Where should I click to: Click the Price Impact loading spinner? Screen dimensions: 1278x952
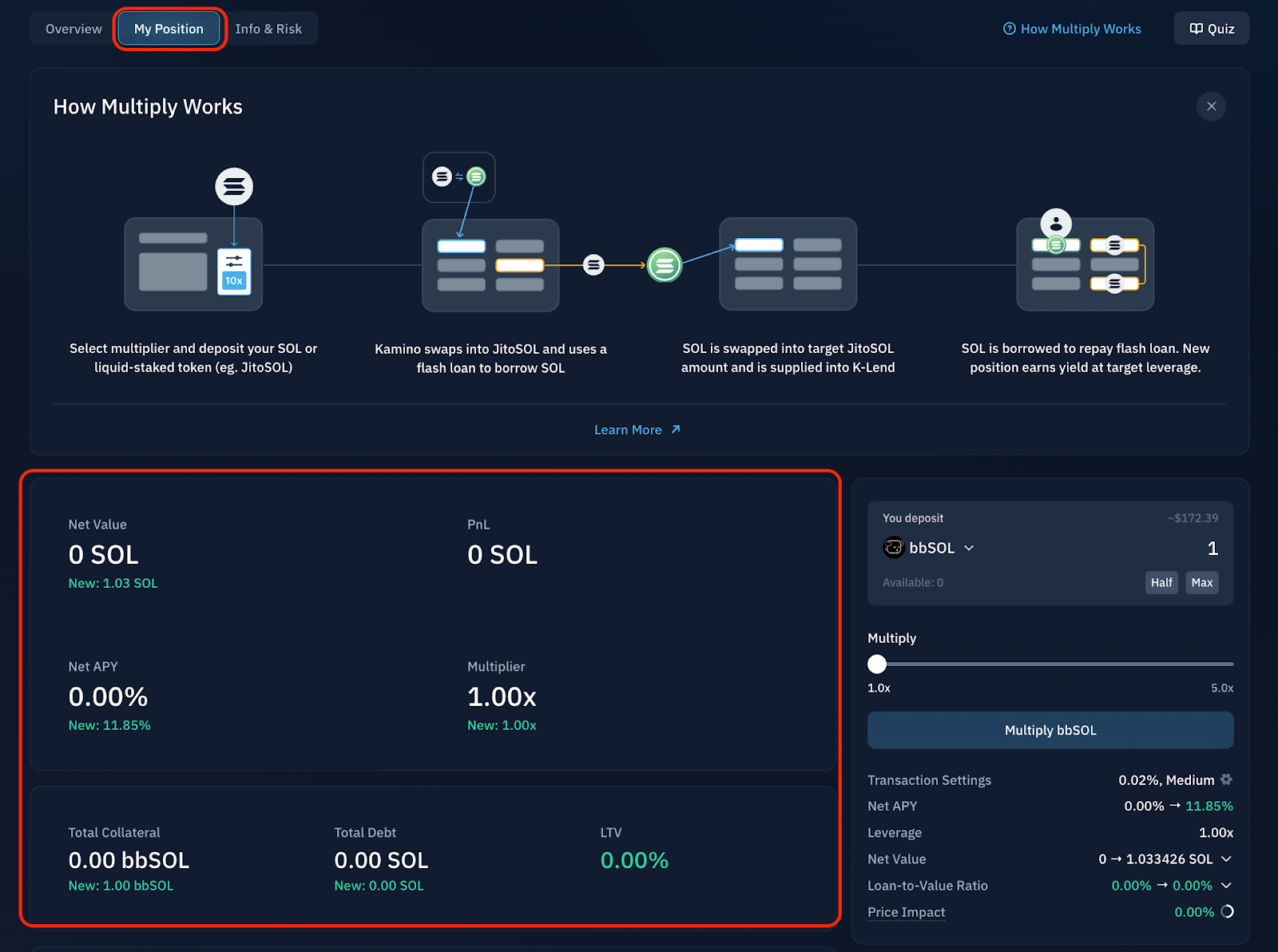1227,911
